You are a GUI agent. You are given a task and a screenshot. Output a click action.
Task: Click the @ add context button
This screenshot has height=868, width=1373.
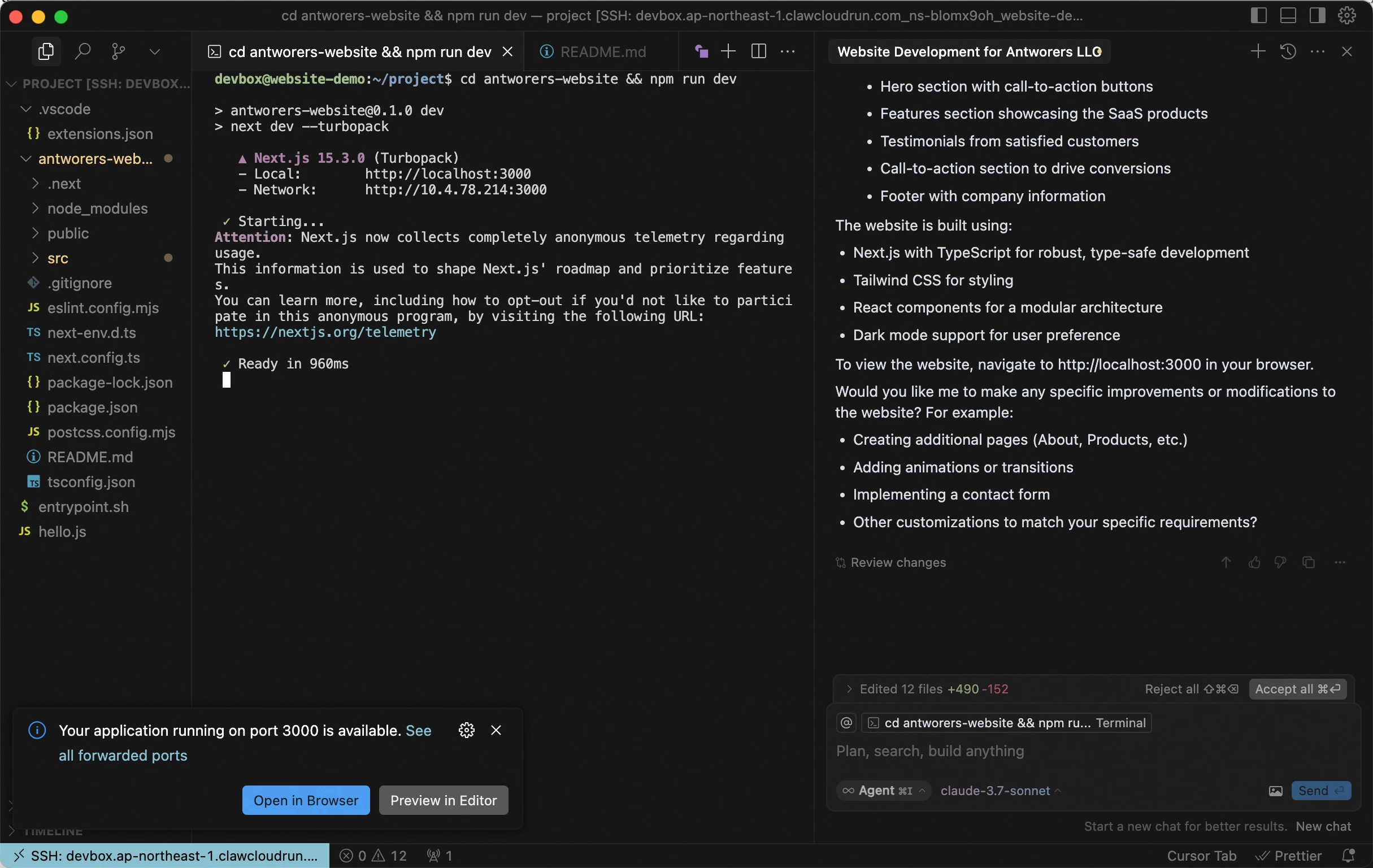coord(846,723)
